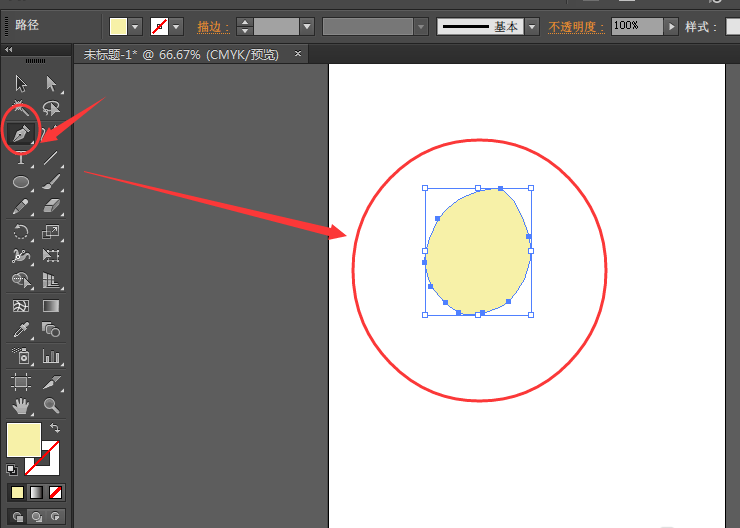Click the stroke weight input field
740x528 pixels.
[x=277, y=26]
